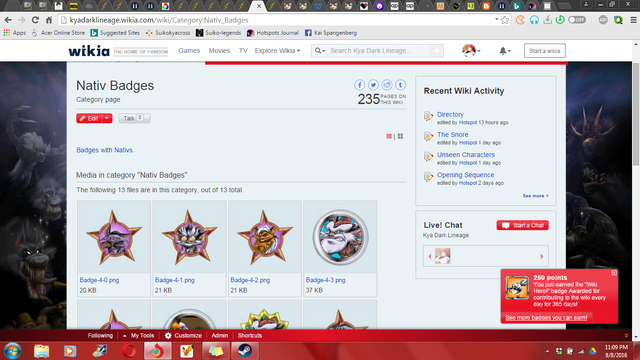Open browser home page
640x360 pixels.
coord(49,20)
